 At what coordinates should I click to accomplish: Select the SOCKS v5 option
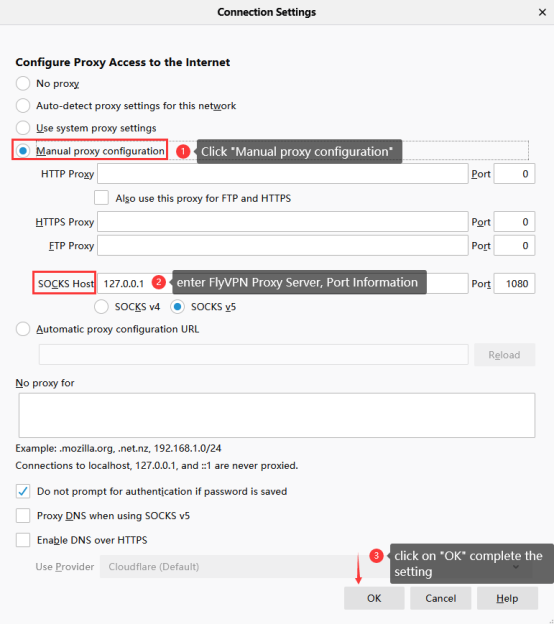tap(177, 307)
